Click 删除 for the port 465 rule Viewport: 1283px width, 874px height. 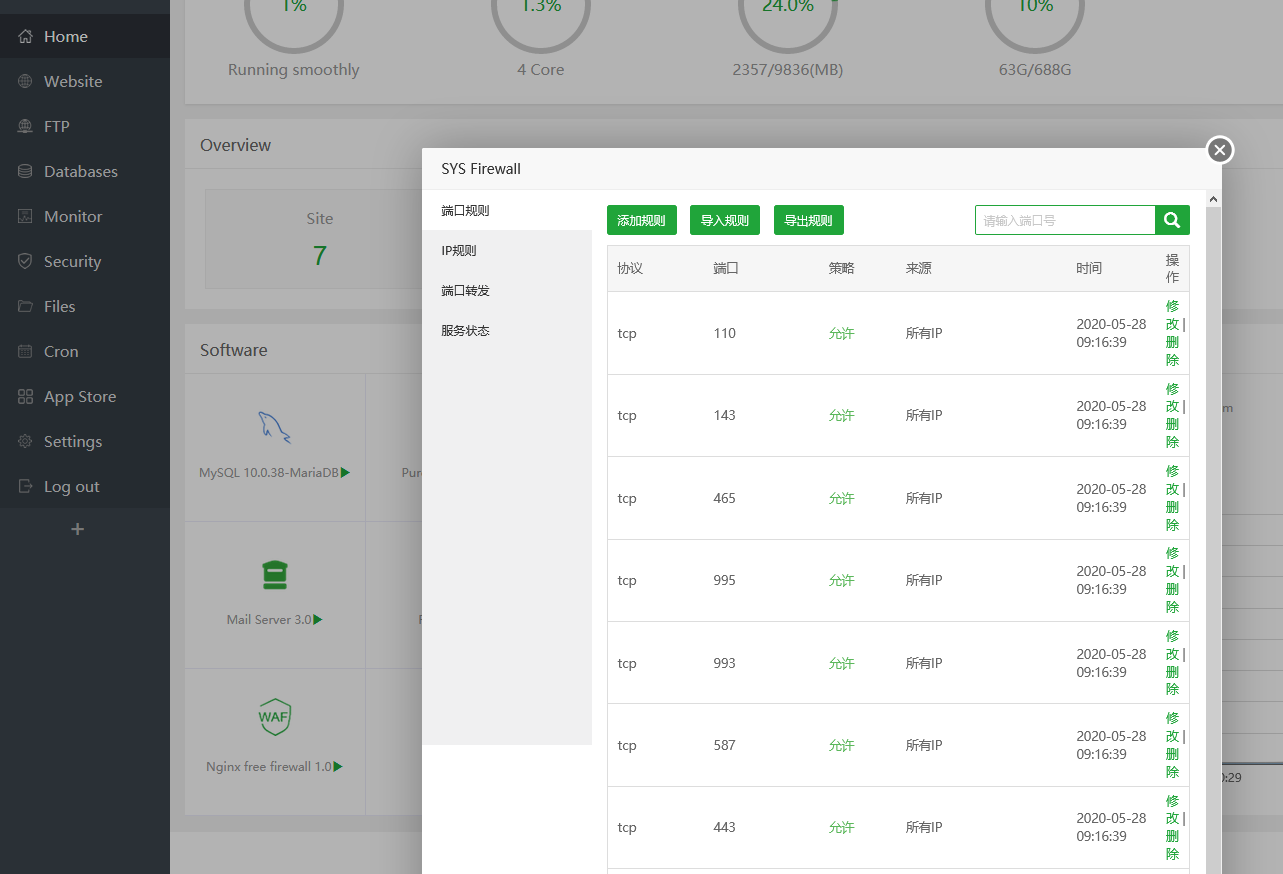(1173, 516)
